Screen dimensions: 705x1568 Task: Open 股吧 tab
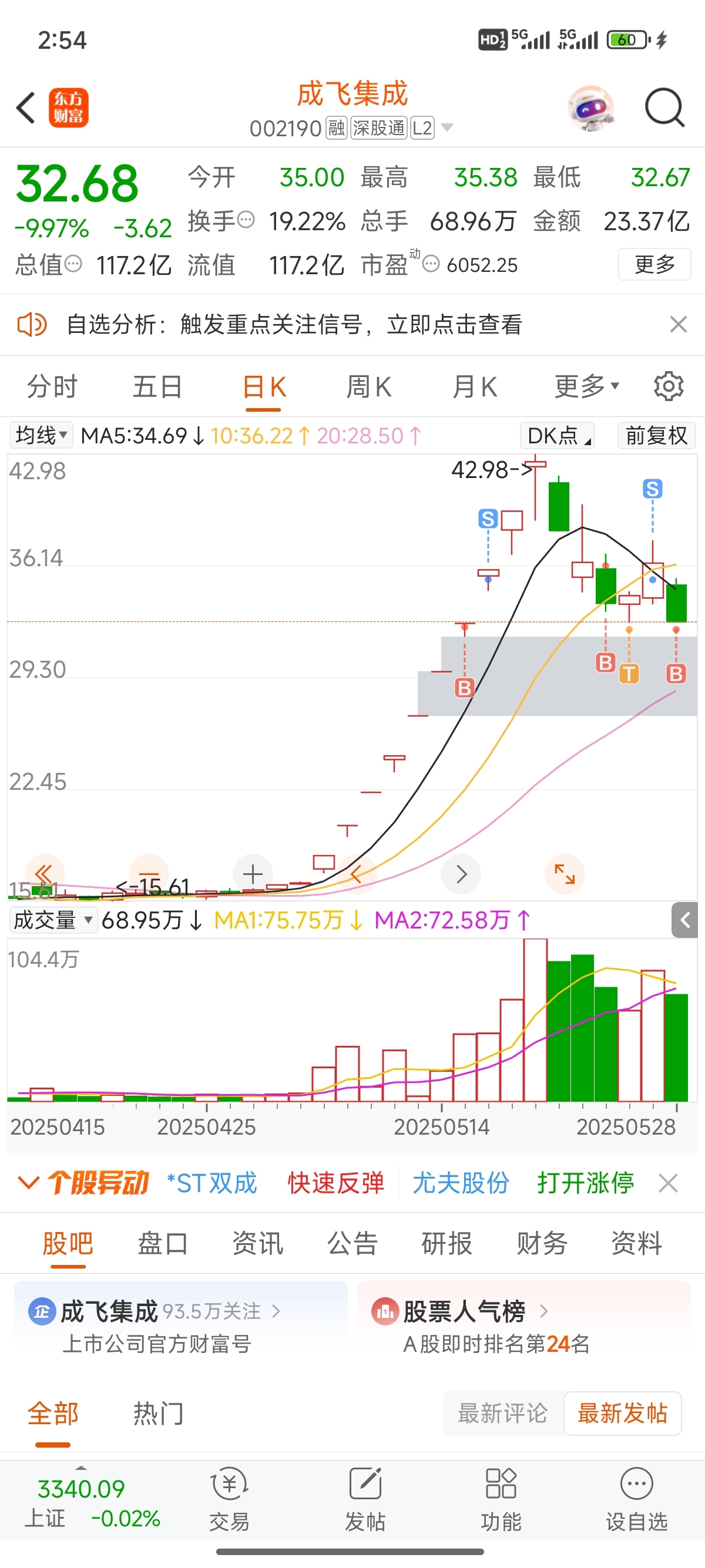click(x=68, y=1243)
